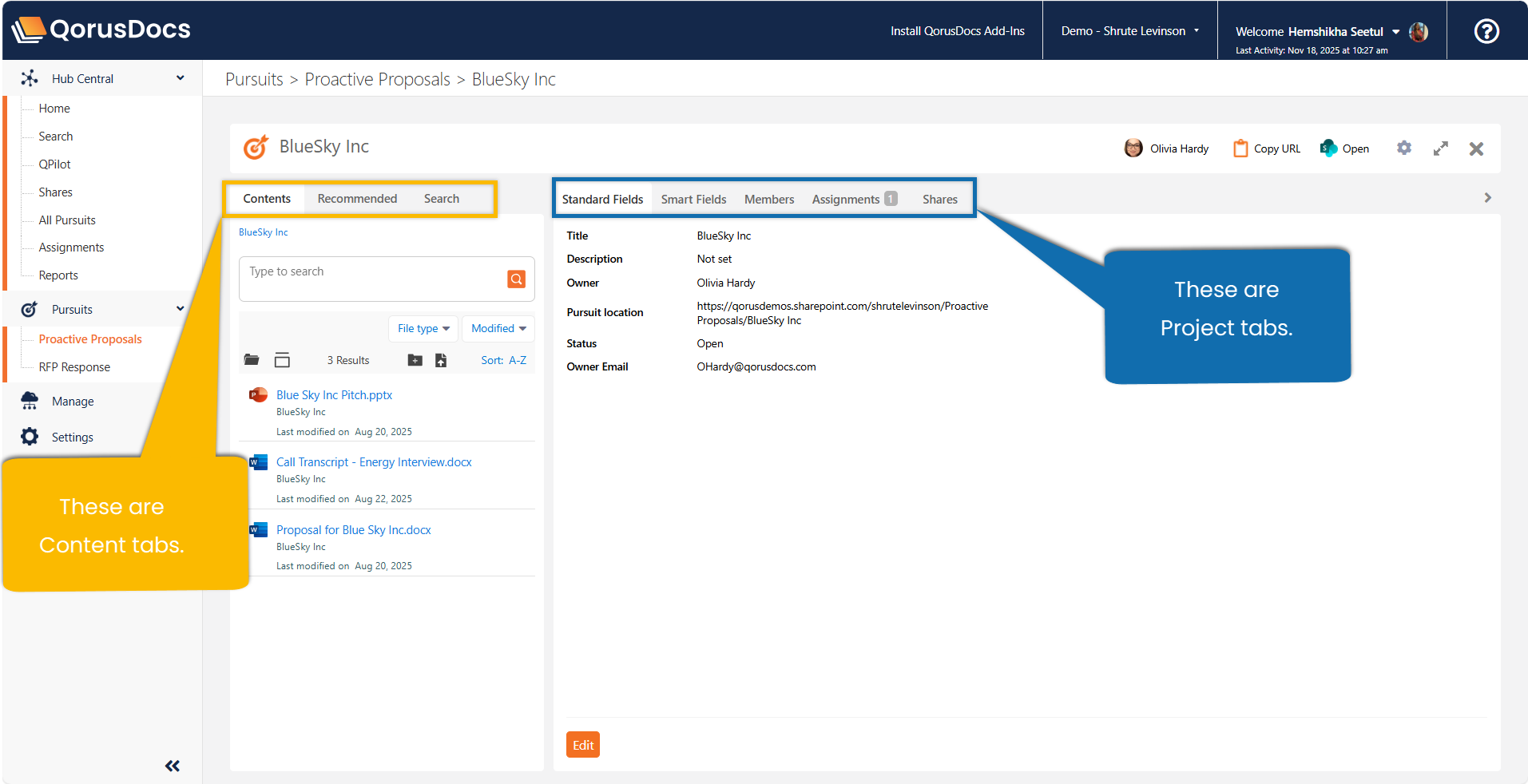The image size is (1528, 784).
Task: Open the Modified filter dropdown
Action: pyautogui.click(x=498, y=328)
